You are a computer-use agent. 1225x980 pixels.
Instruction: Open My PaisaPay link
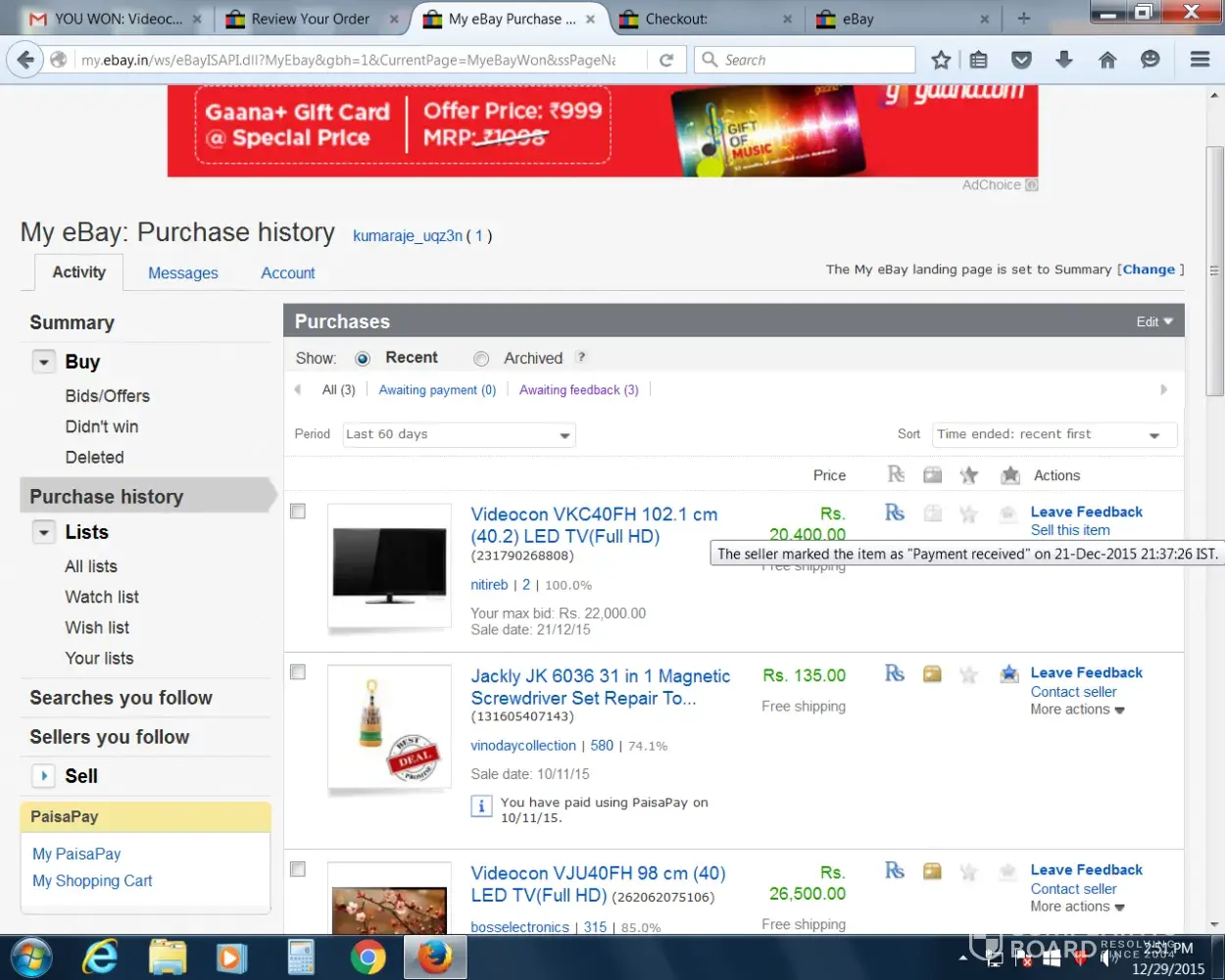pos(76,854)
